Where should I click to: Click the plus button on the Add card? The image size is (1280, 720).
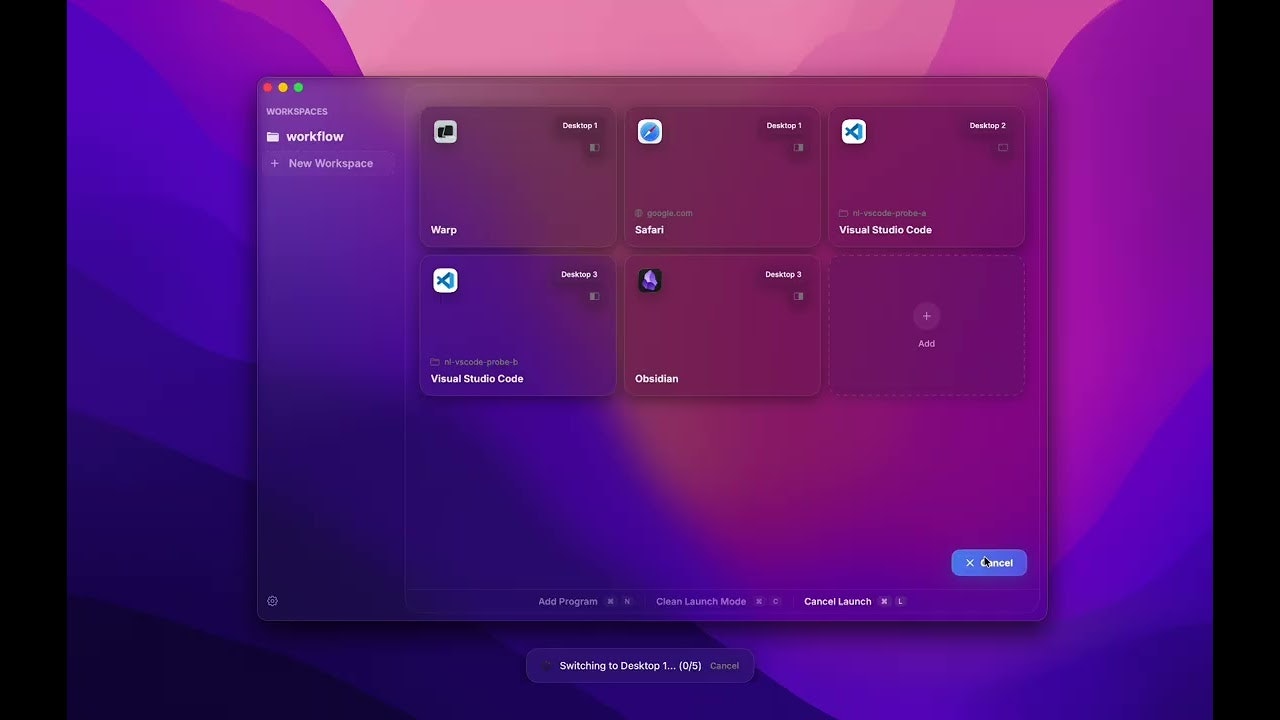[926, 316]
